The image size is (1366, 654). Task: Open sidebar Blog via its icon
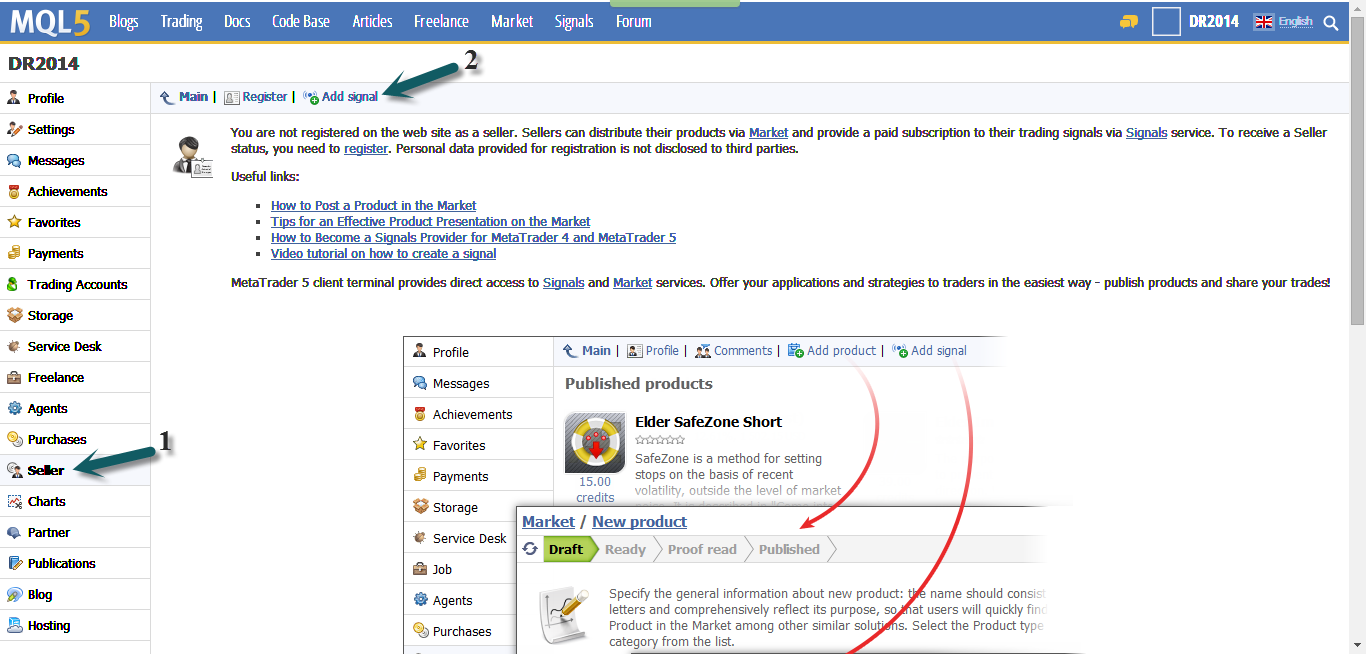point(14,594)
